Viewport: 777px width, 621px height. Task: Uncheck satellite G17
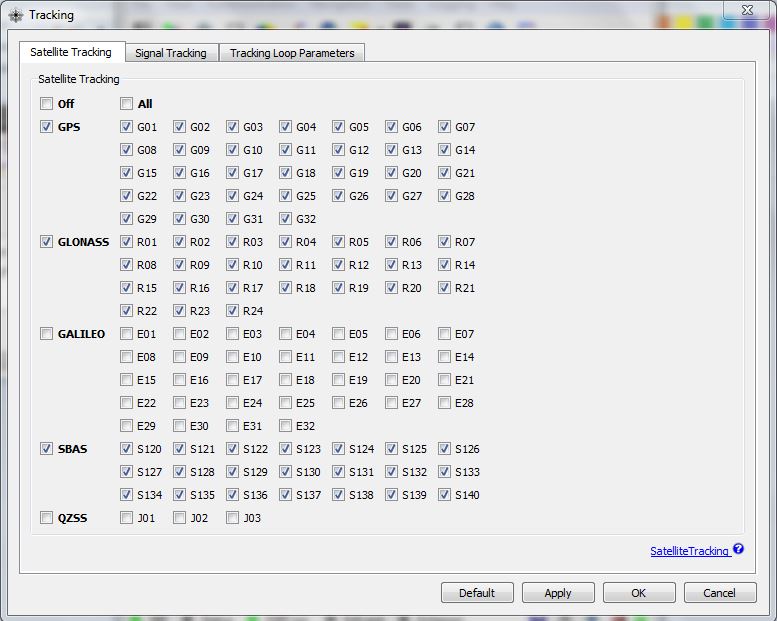[x=232, y=173]
